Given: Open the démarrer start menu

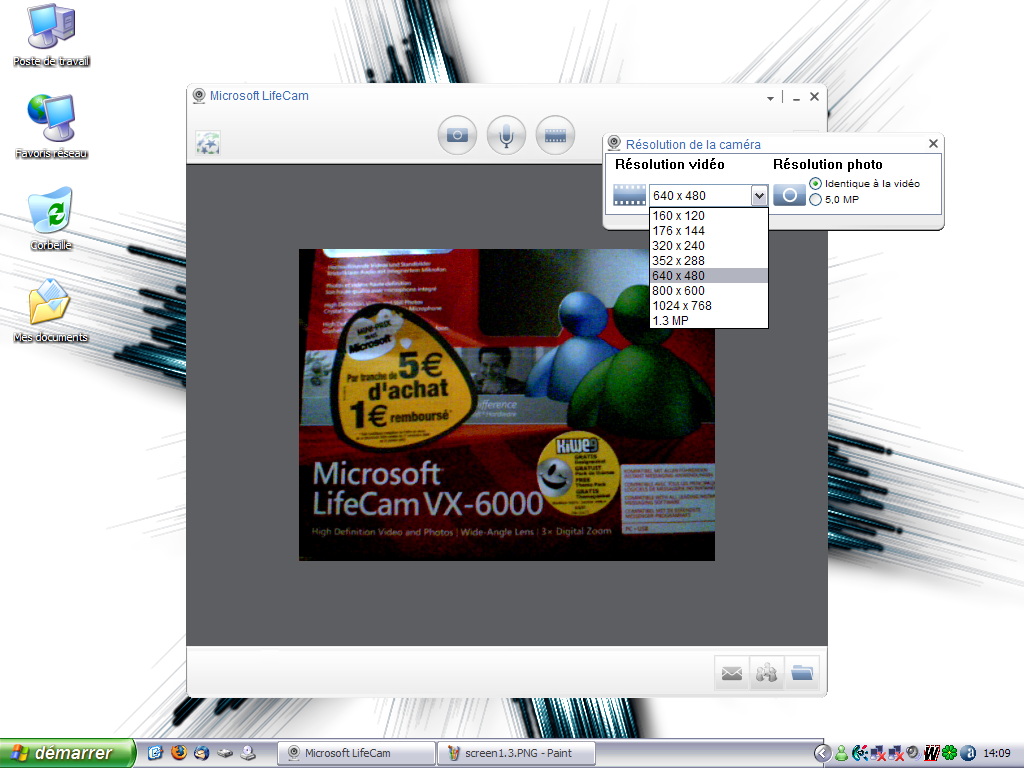Looking at the screenshot, I should [x=67, y=753].
